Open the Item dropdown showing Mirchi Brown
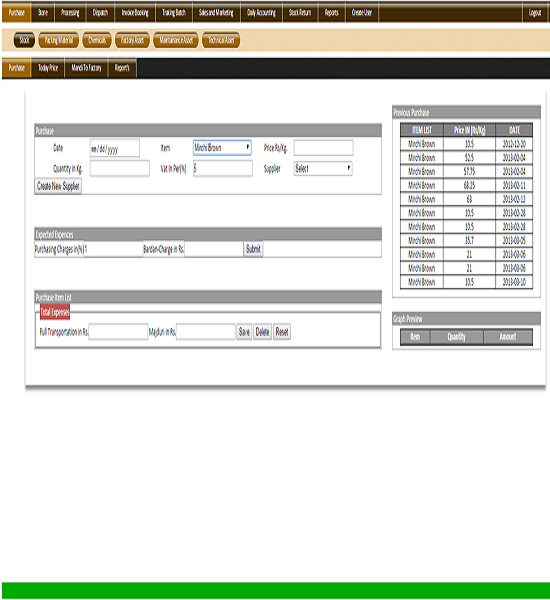Viewport: 550px width, 600px height. tap(222, 148)
